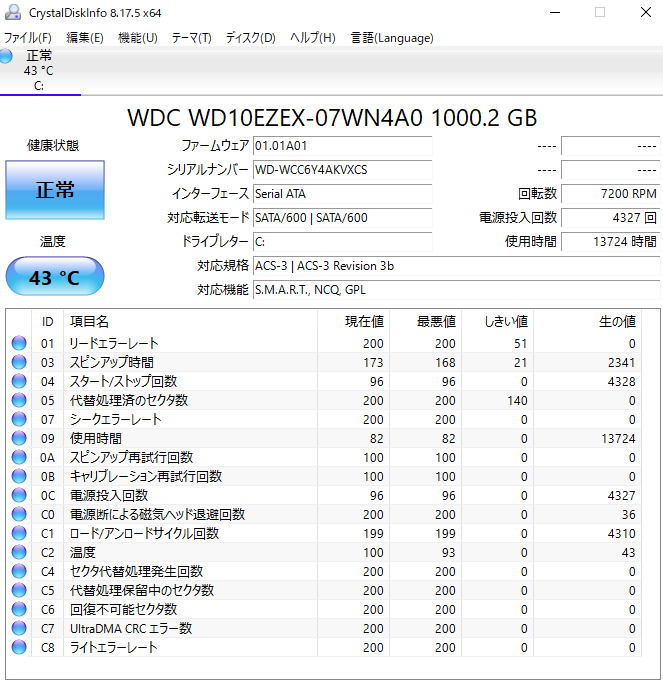
Task: Open the 言語(Language) menu
Action: (392, 38)
